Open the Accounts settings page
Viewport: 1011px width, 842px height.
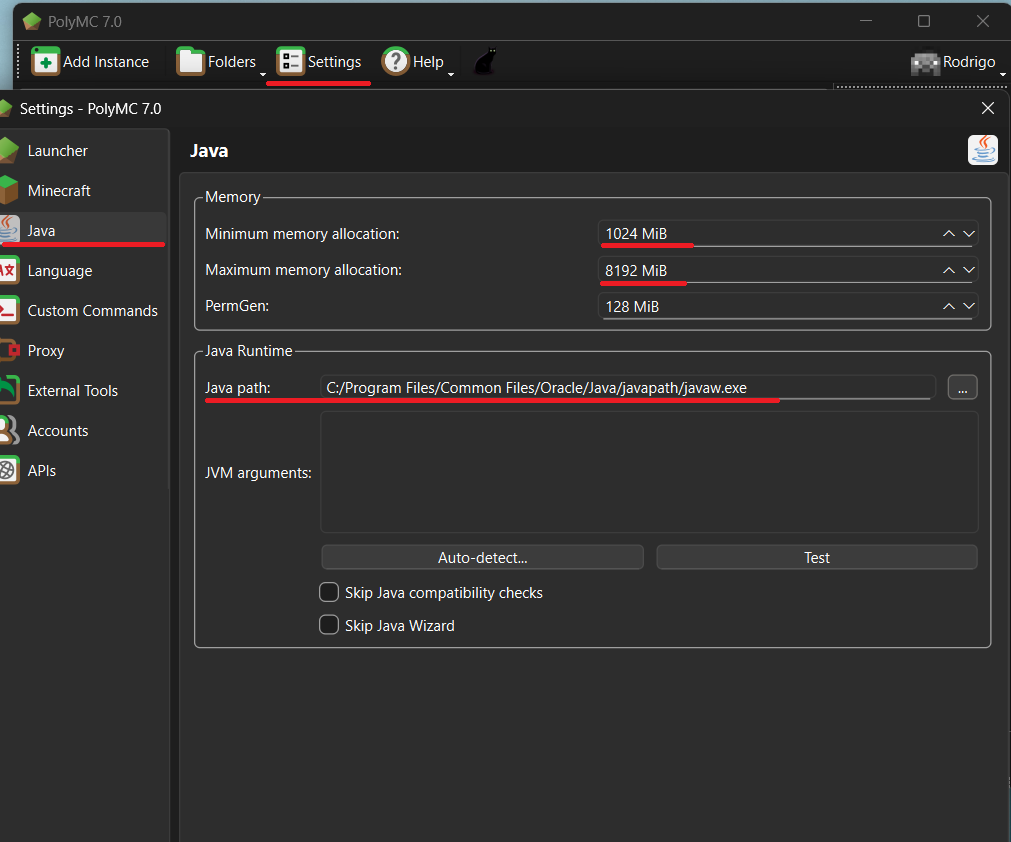tap(58, 431)
